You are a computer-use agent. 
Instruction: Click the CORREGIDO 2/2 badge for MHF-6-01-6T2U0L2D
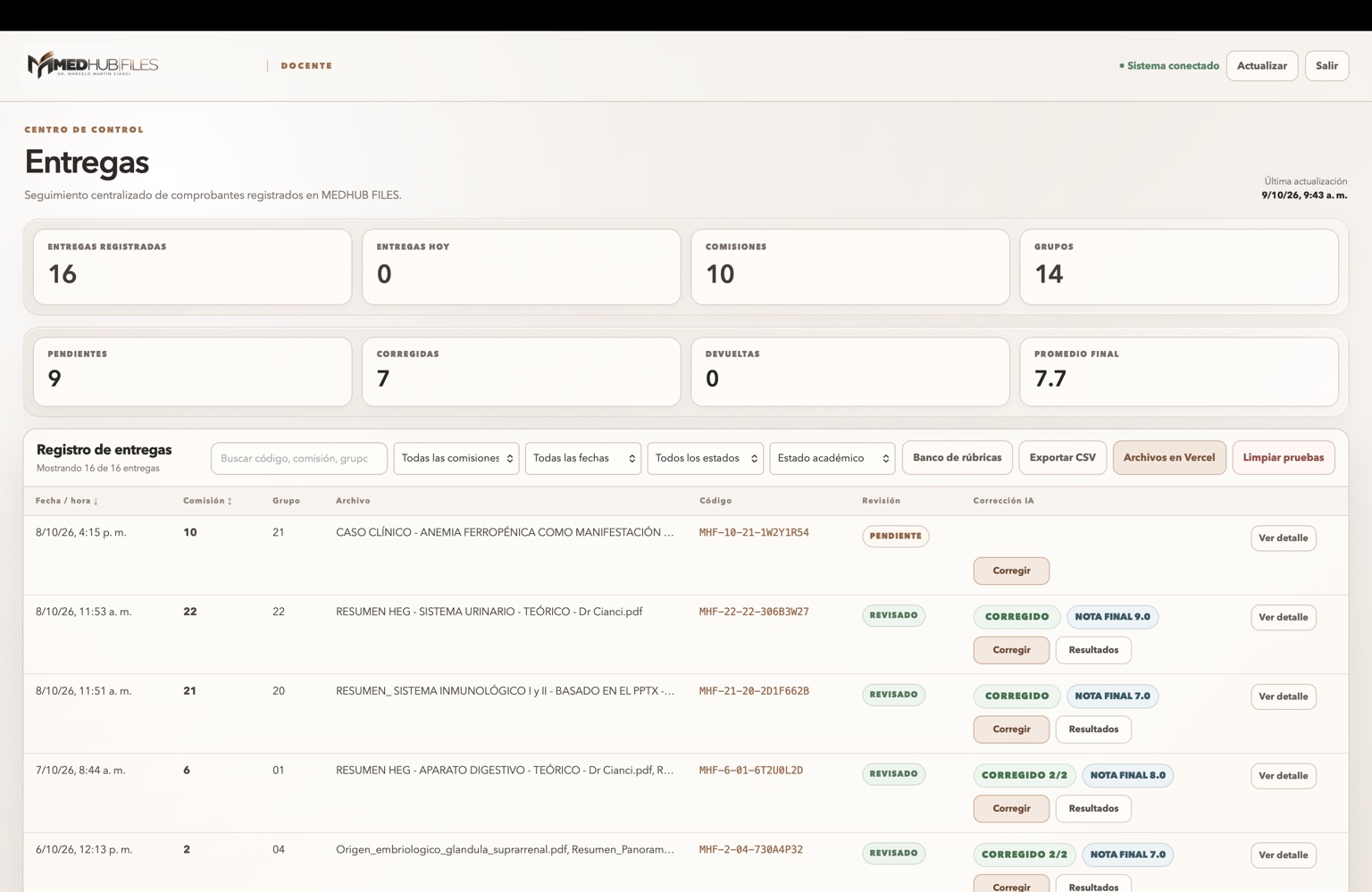1025,776
